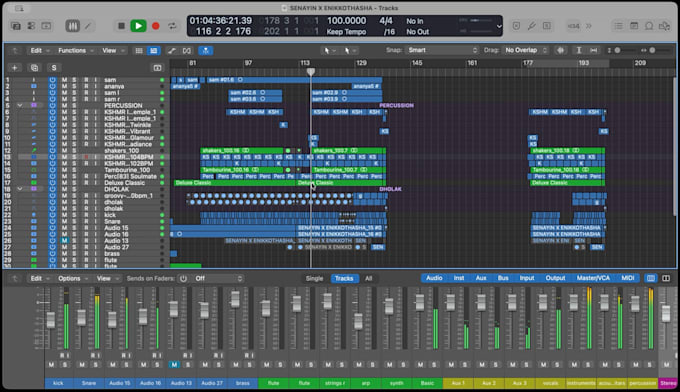
Task: Toggle Sends on Faders power button
Action: 183,278
